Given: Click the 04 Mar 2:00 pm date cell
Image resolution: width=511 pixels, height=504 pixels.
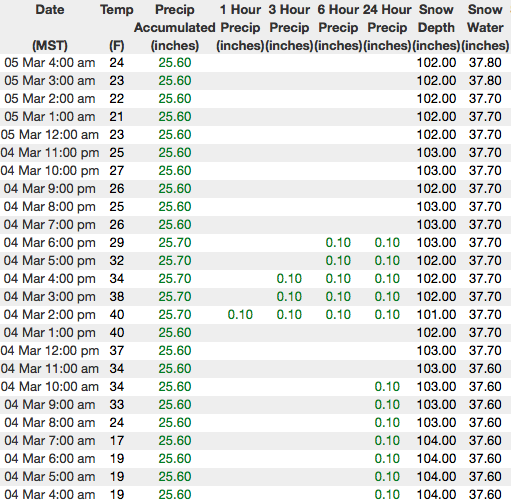Looking at the screenshot, I should 50,315.
